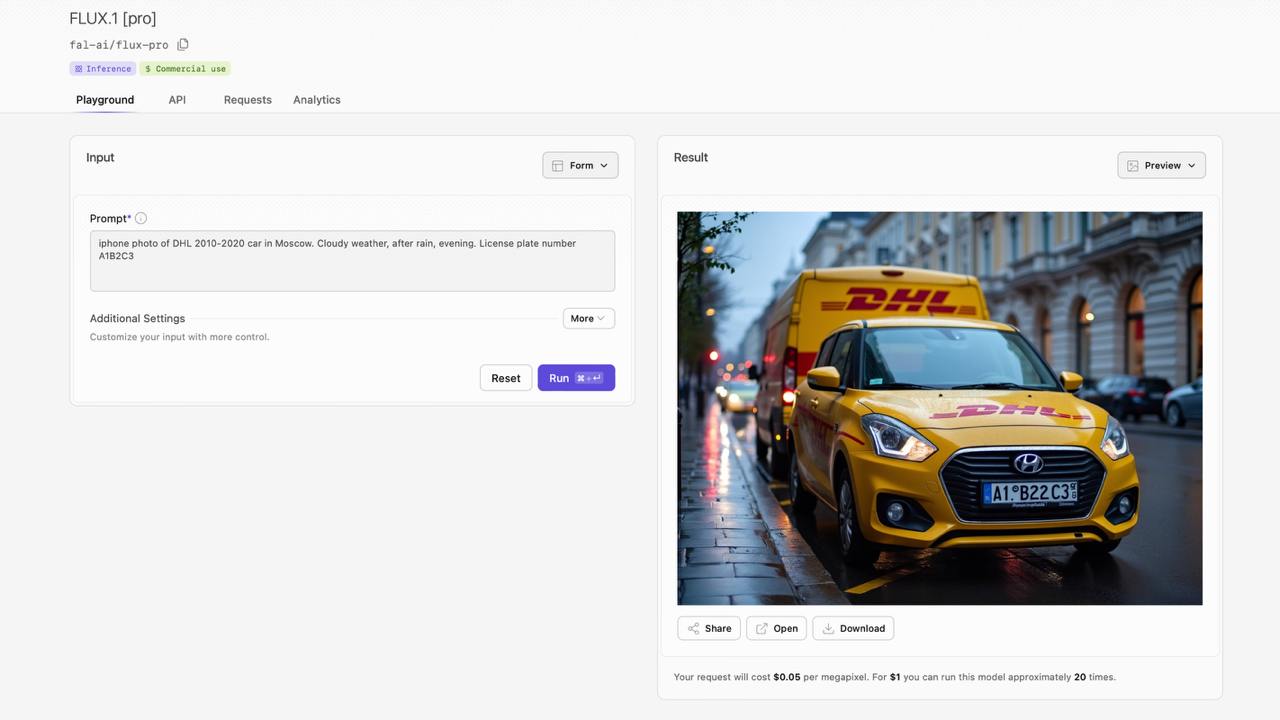This screenshot has width=1280, height=720.
Task: View the Analytics tab
Action: pyautogui.click(x=317, y=100)
